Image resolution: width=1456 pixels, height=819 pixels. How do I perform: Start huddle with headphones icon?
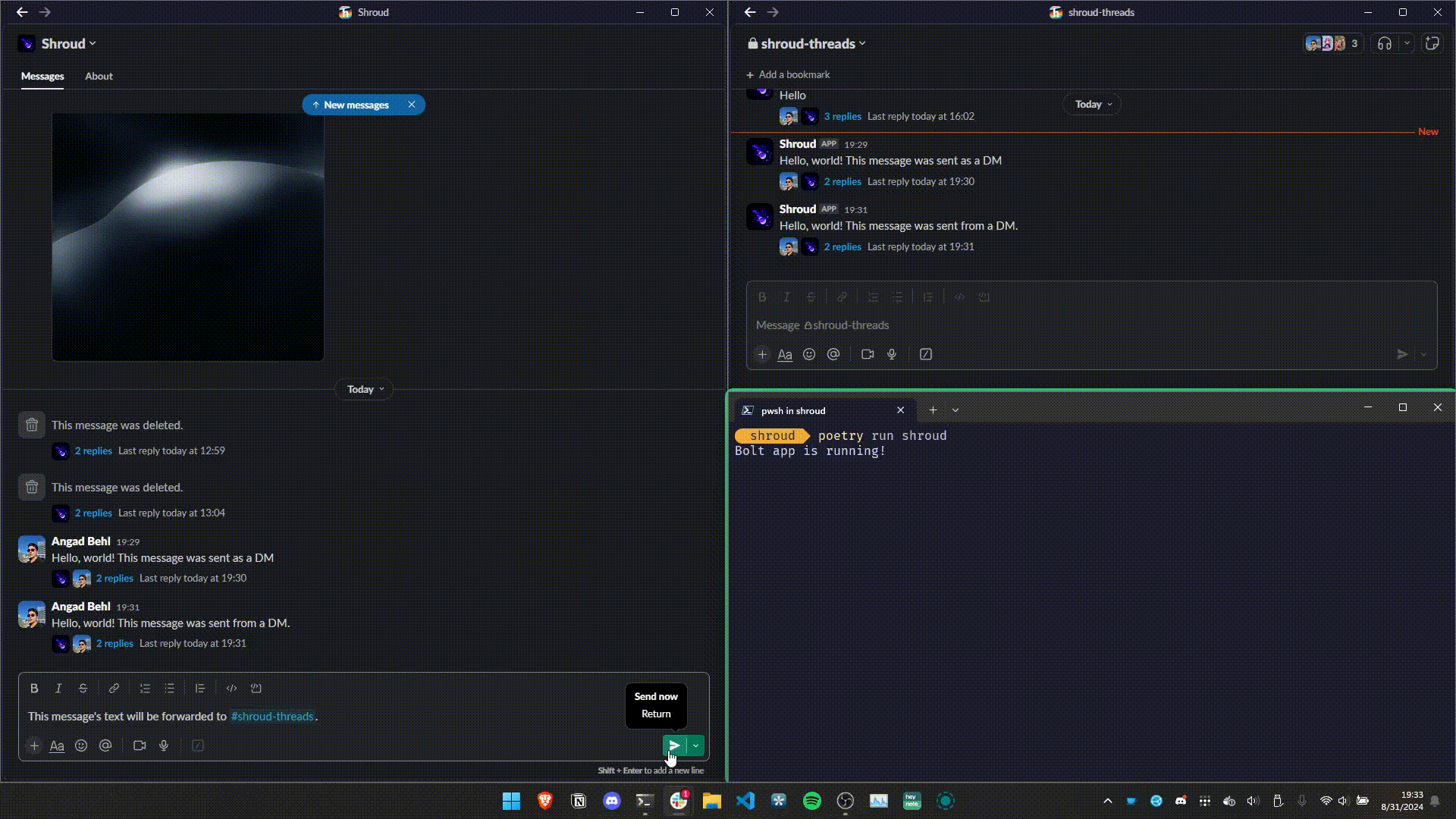[x=1385, y=44]
